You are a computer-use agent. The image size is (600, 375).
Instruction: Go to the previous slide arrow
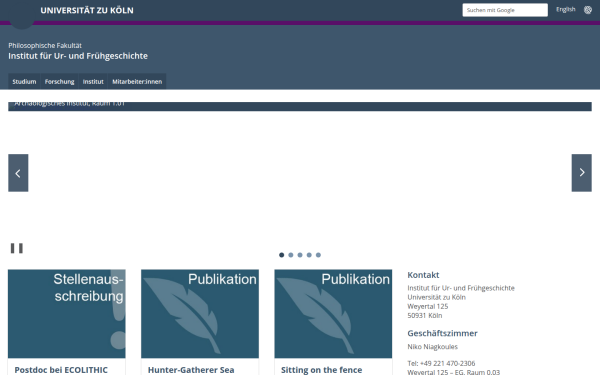click(18, 173)
